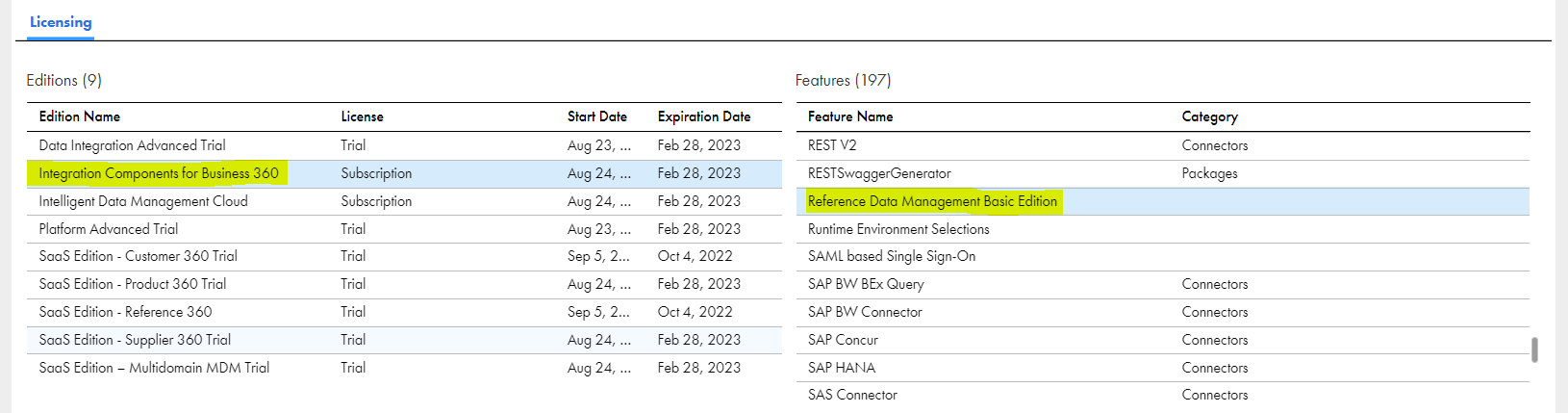Sort by Edition Name column header
This screenshot has width=1568, height=413.
80,116
